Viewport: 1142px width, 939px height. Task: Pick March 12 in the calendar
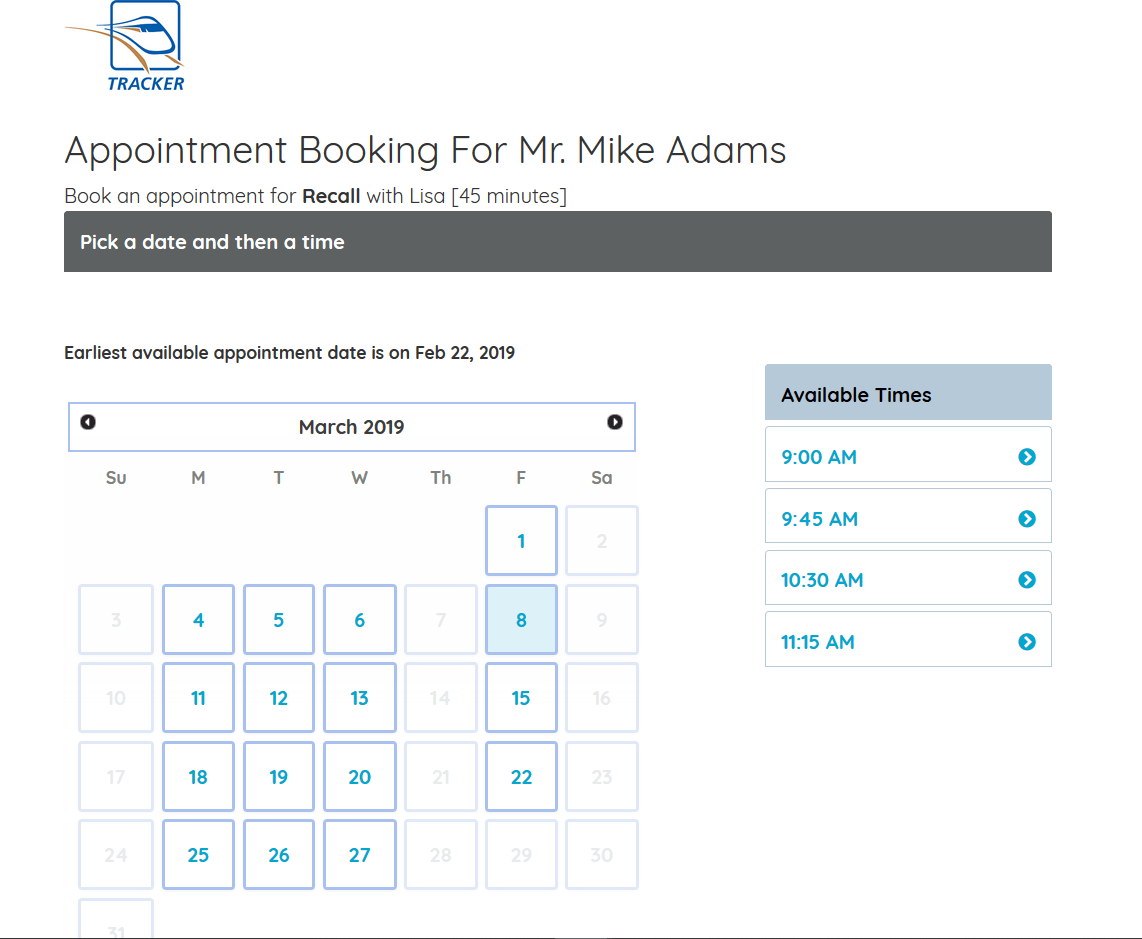click(x=279, y=698)
